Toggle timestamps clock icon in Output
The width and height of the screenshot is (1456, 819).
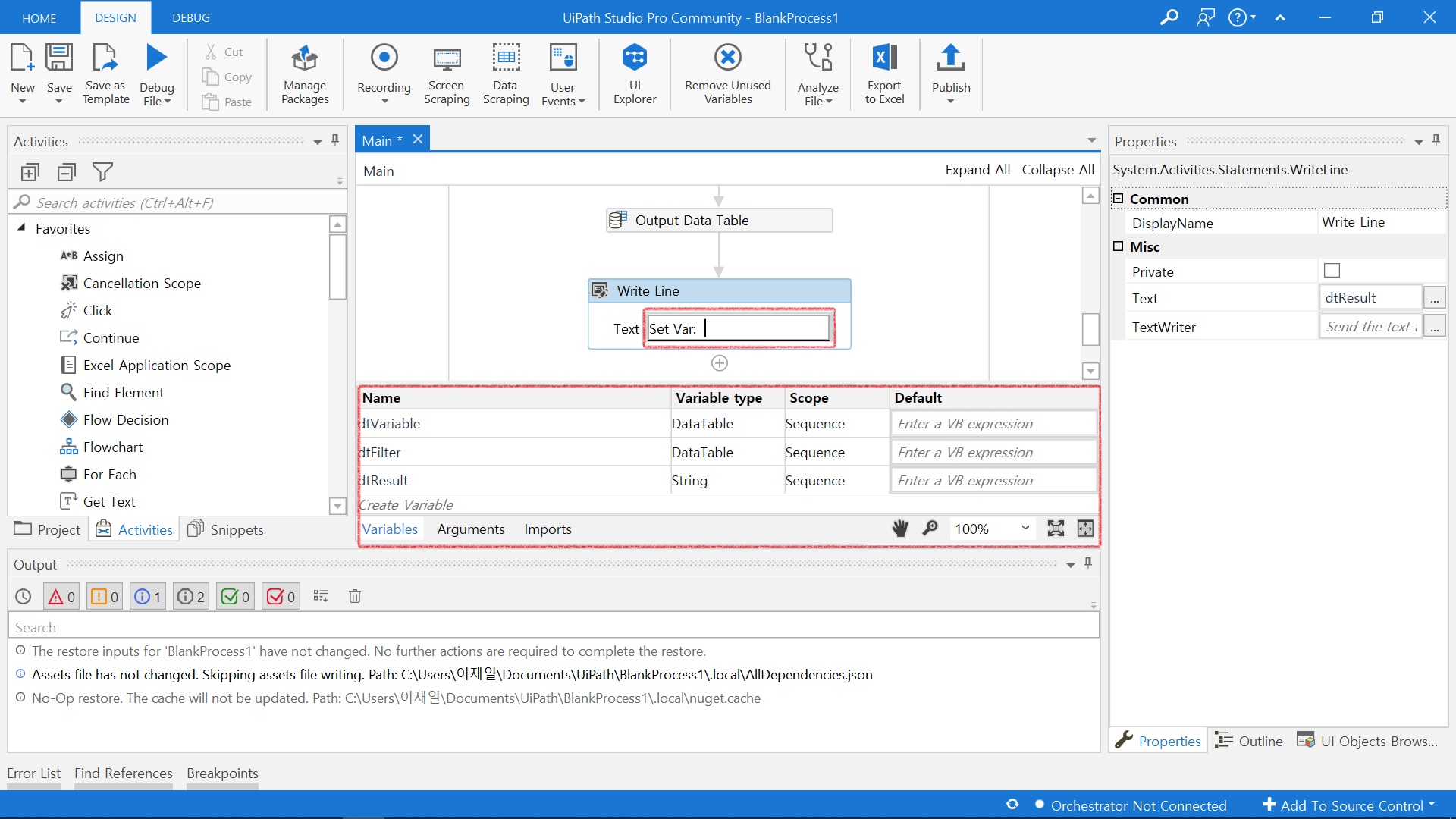[x=24, y=597]
